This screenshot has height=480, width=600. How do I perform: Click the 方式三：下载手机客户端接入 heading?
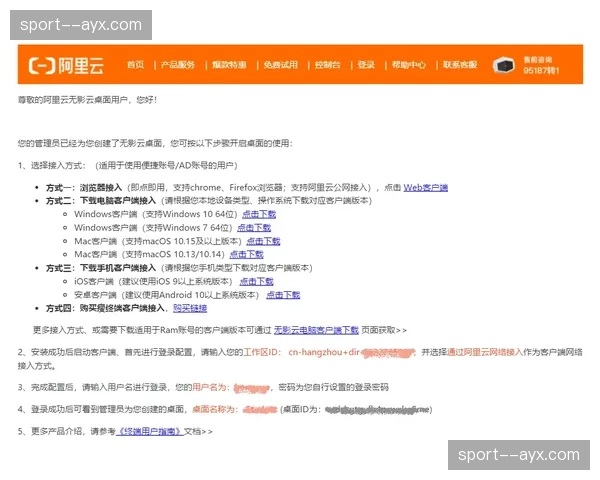101,268
